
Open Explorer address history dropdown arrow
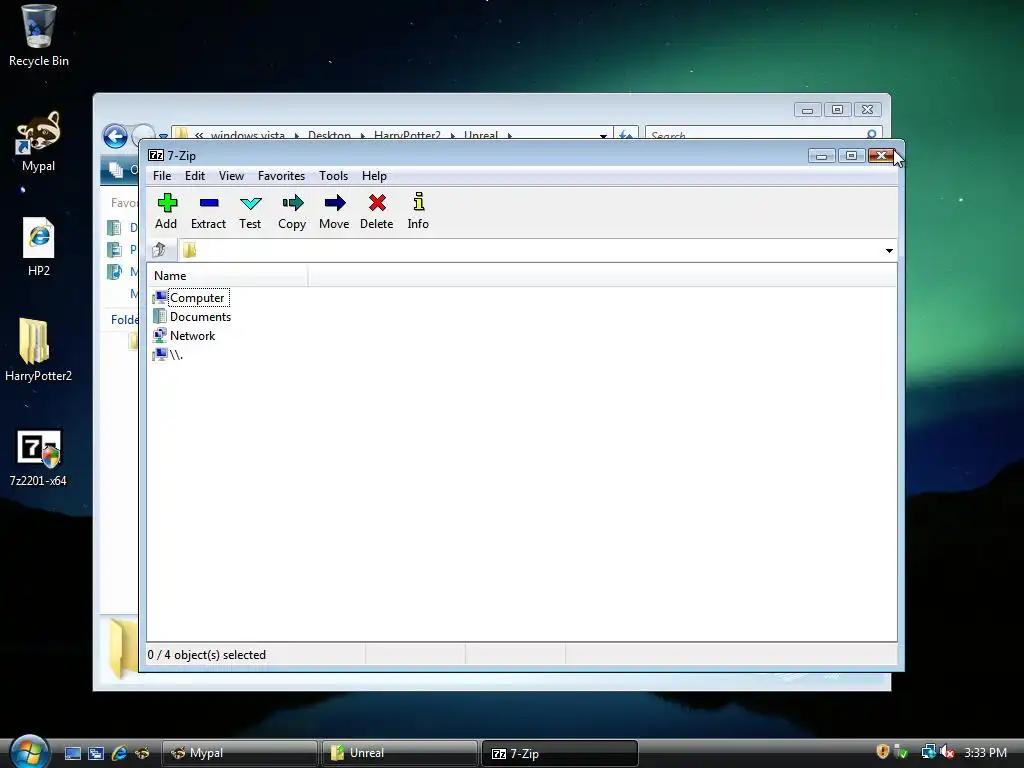(x=603, y=135)
